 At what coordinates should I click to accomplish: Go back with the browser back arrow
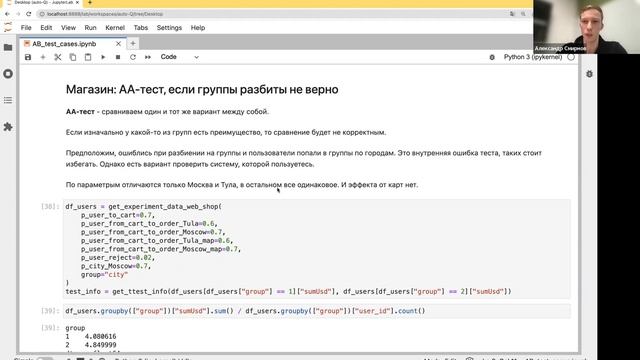7,14
